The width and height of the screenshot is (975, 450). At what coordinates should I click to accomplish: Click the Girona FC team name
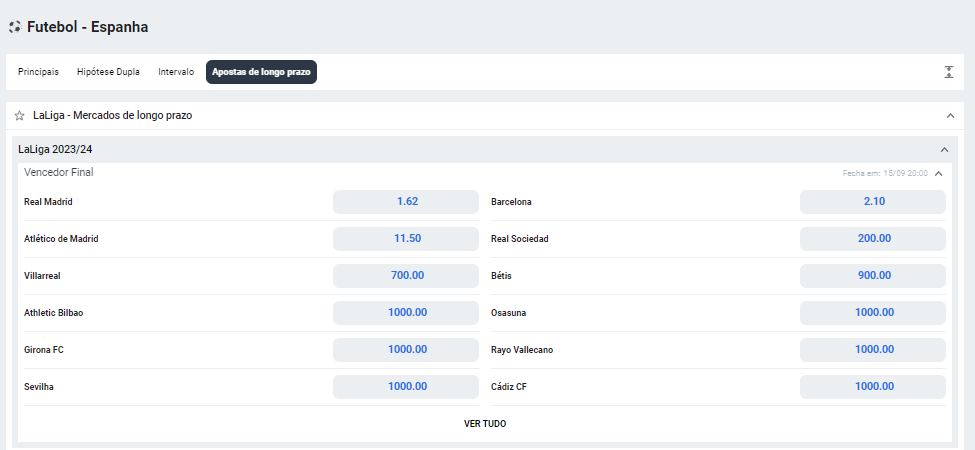coord(44,350)
